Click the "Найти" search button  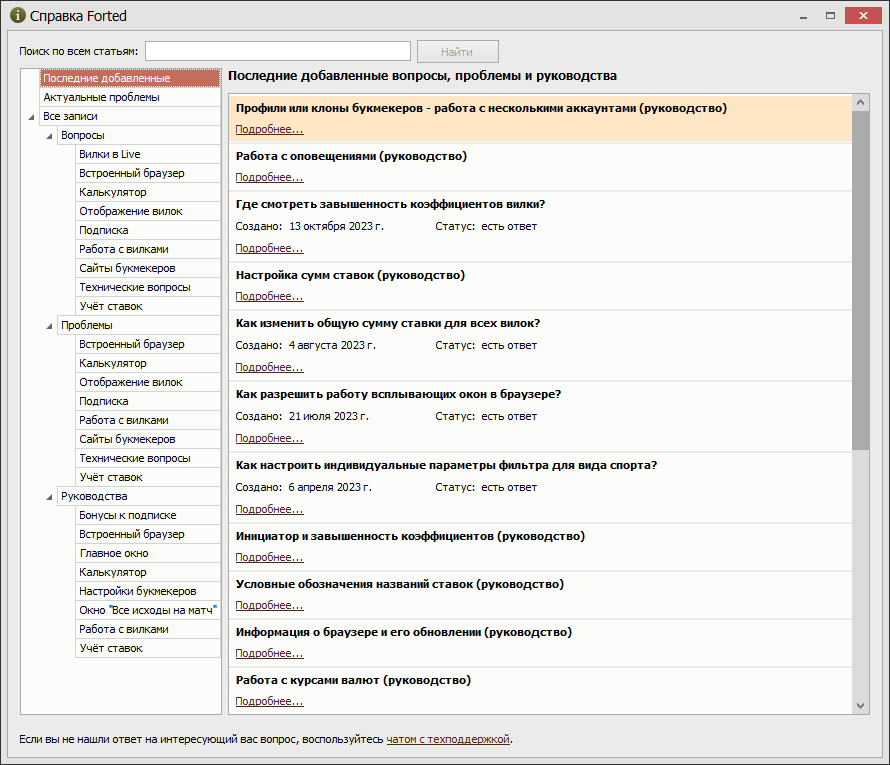pyautogui.click(x=457, y=52)
